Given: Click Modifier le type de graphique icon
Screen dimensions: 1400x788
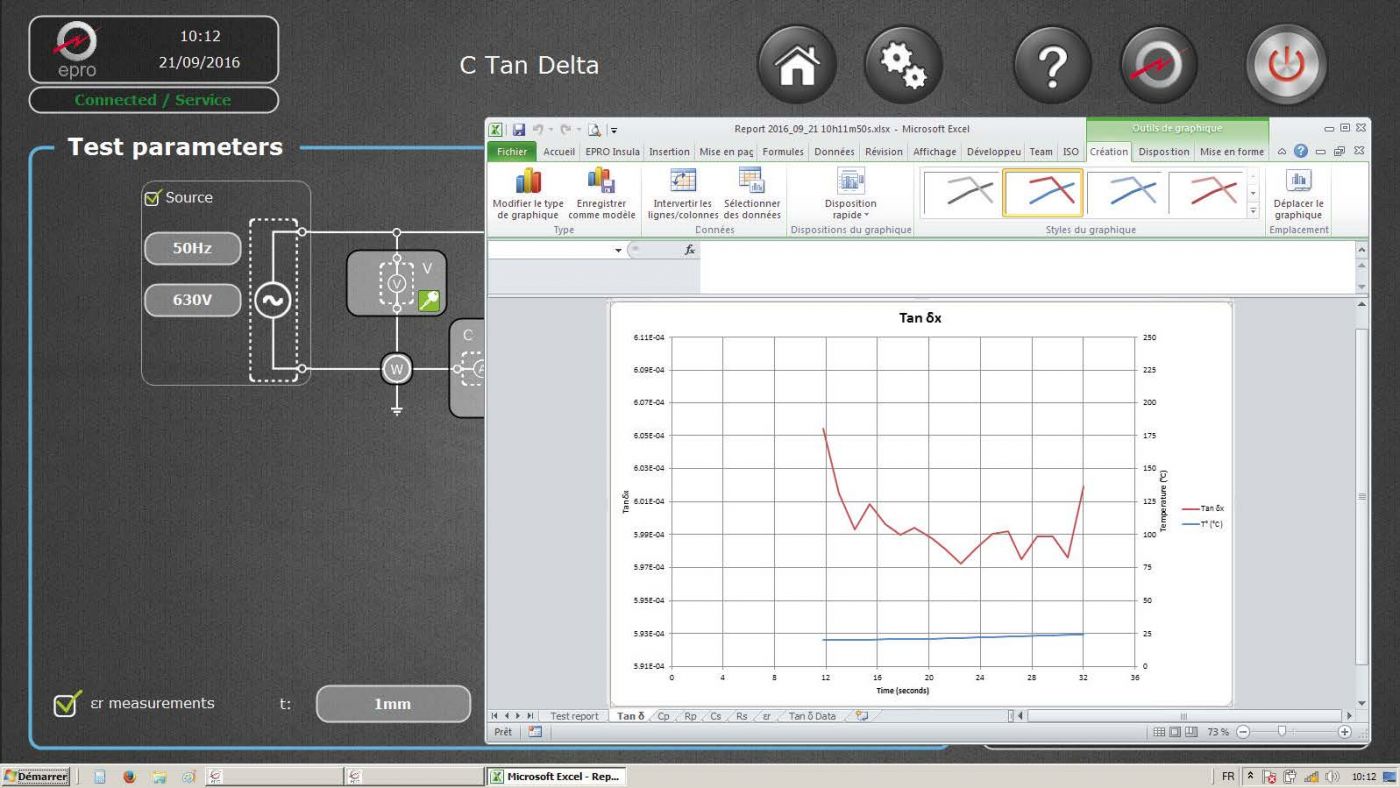Looking at the screenshot, I should (x=528, y=194).
